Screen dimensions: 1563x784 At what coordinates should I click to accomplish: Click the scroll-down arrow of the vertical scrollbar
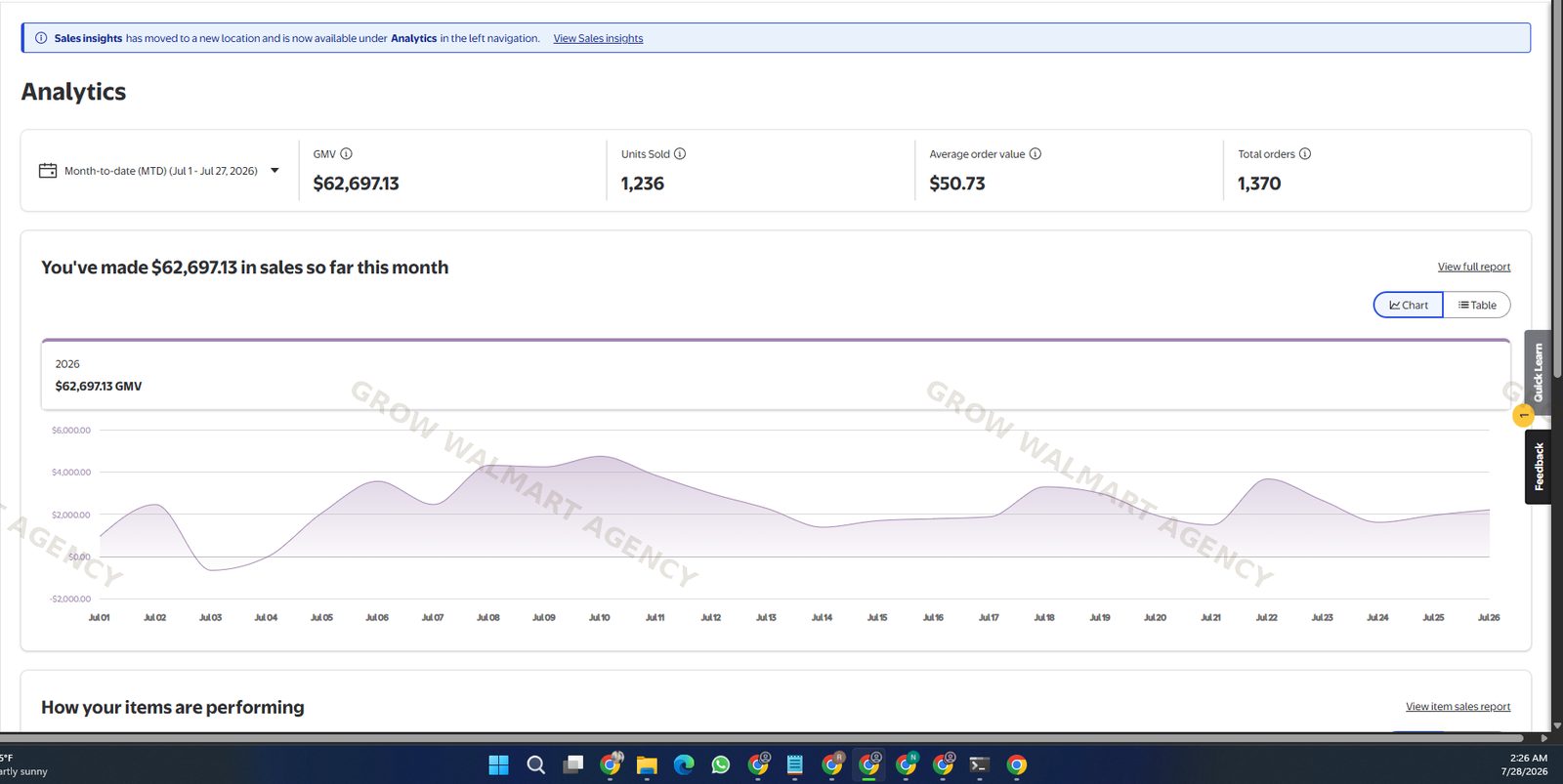click(1556, 725)
